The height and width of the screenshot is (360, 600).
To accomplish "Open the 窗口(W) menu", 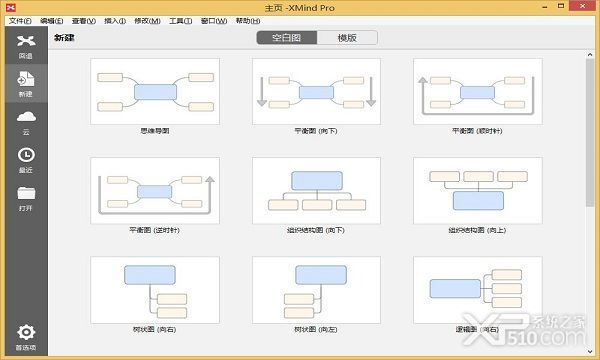I will [214, 21].
